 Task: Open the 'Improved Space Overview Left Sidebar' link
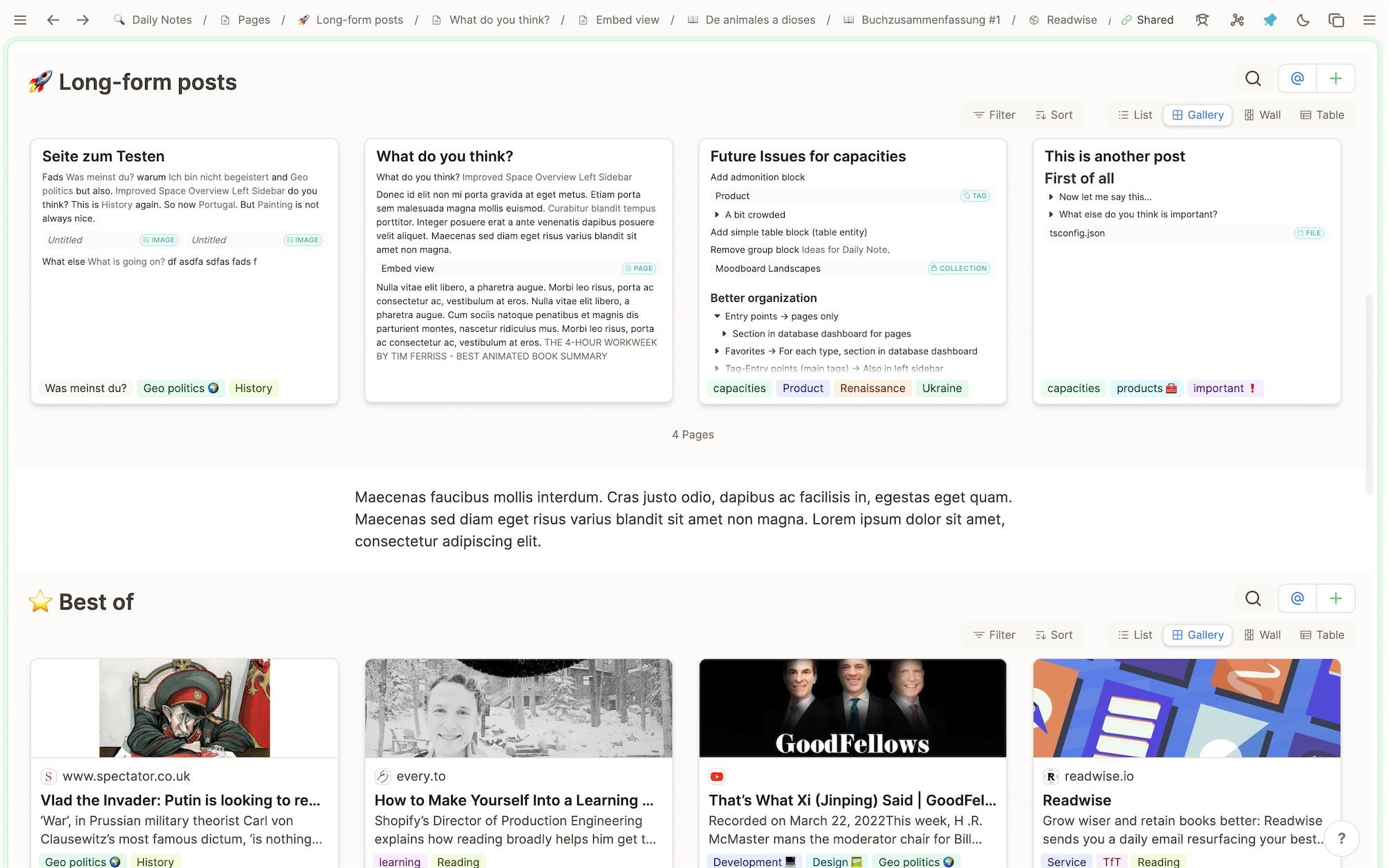[550, 177]
